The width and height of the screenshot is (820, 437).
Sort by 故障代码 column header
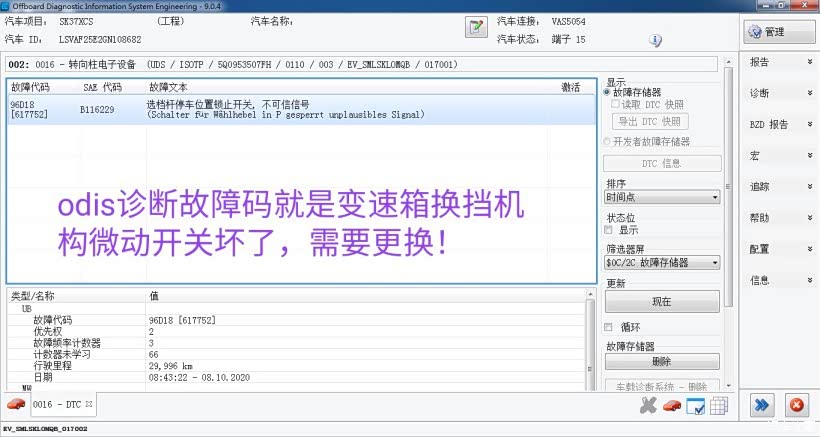[30, 87]
